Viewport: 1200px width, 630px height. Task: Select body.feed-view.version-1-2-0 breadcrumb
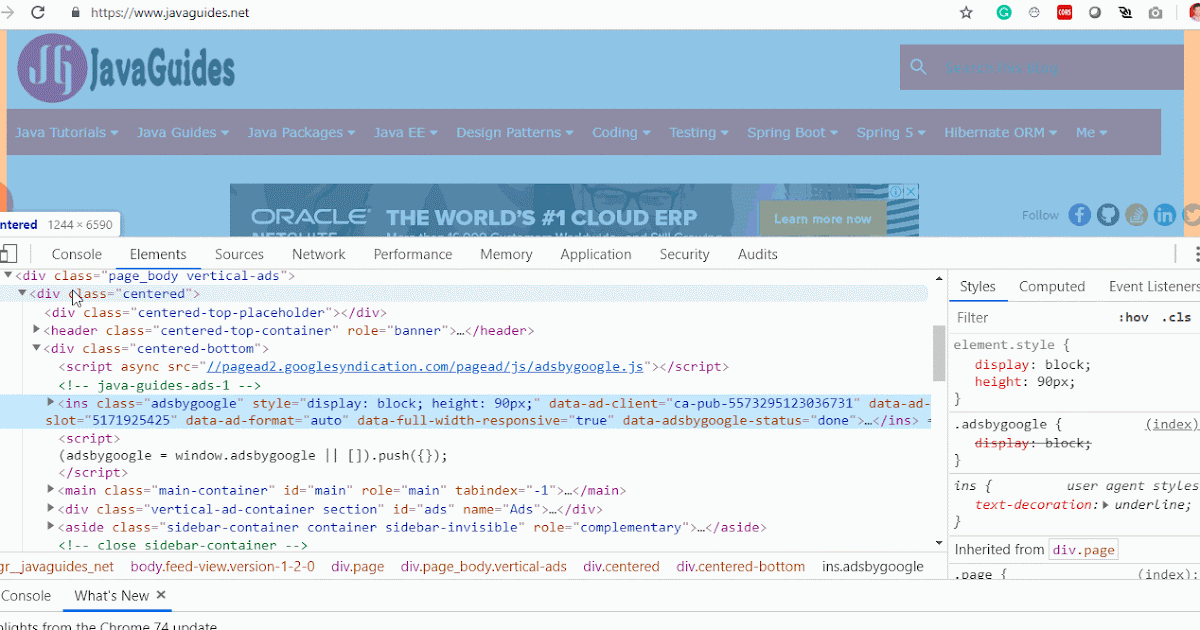pos(222,566)
